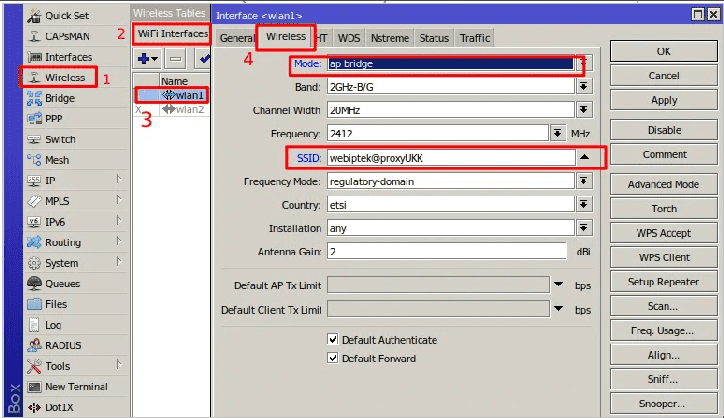724x418 pixels.
Task: Collapse the SSID field with up arrow
Action: point(585,157)
